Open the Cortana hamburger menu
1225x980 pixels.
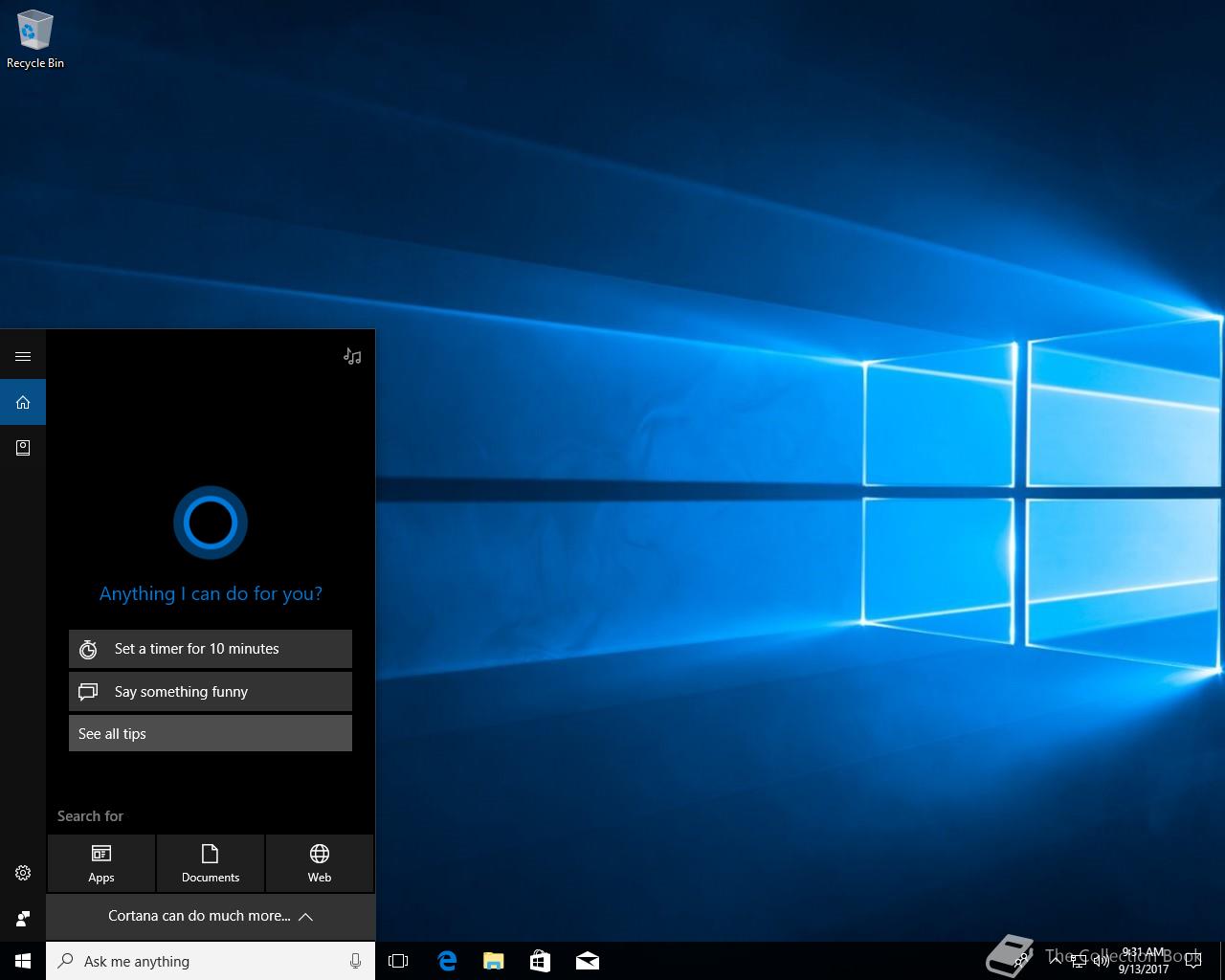[23, 356]
